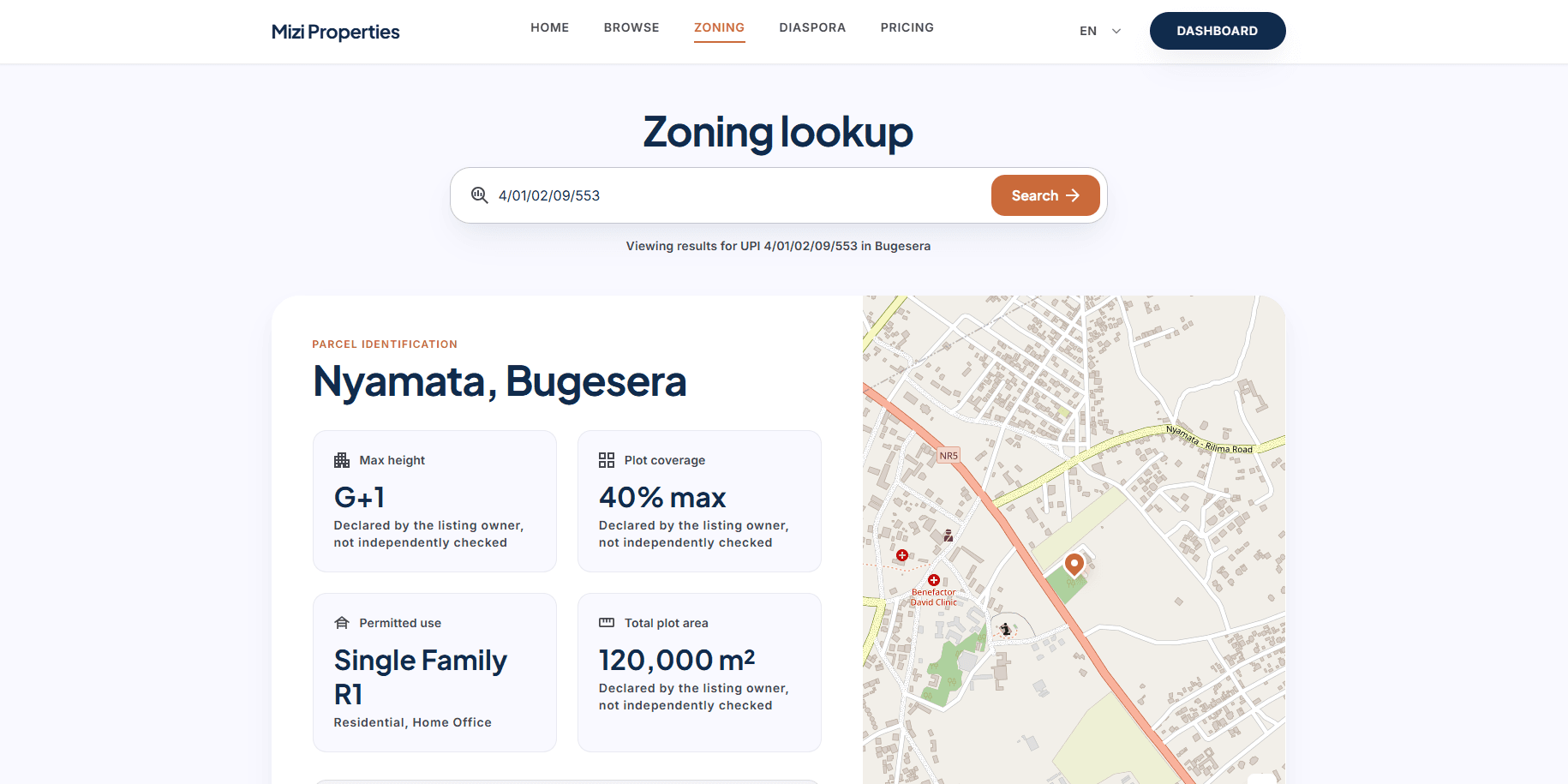This screenshot has height=784, width=1568.
Task: Select the Zoning tab
Action: point(720,27)
